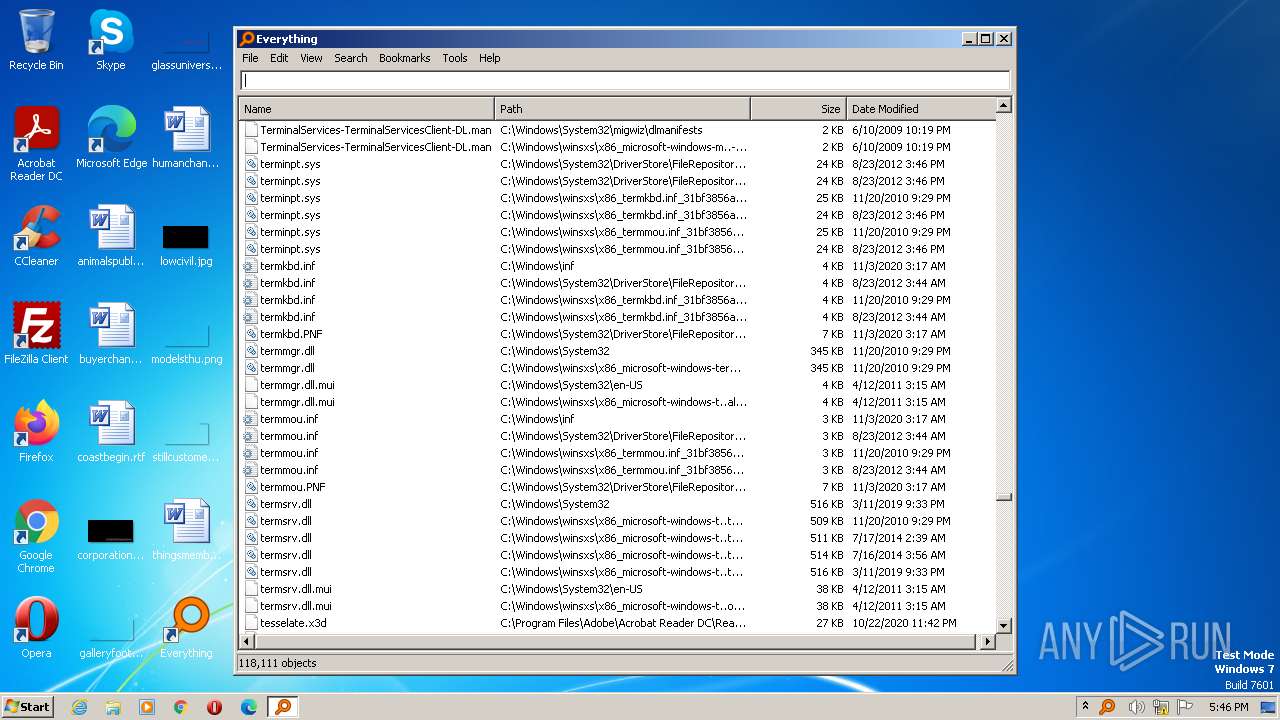Open Google Chrome desktop shortcut
Image resolution: width=1280 pixels, height=720 pixels.
(x=36, y=536)
